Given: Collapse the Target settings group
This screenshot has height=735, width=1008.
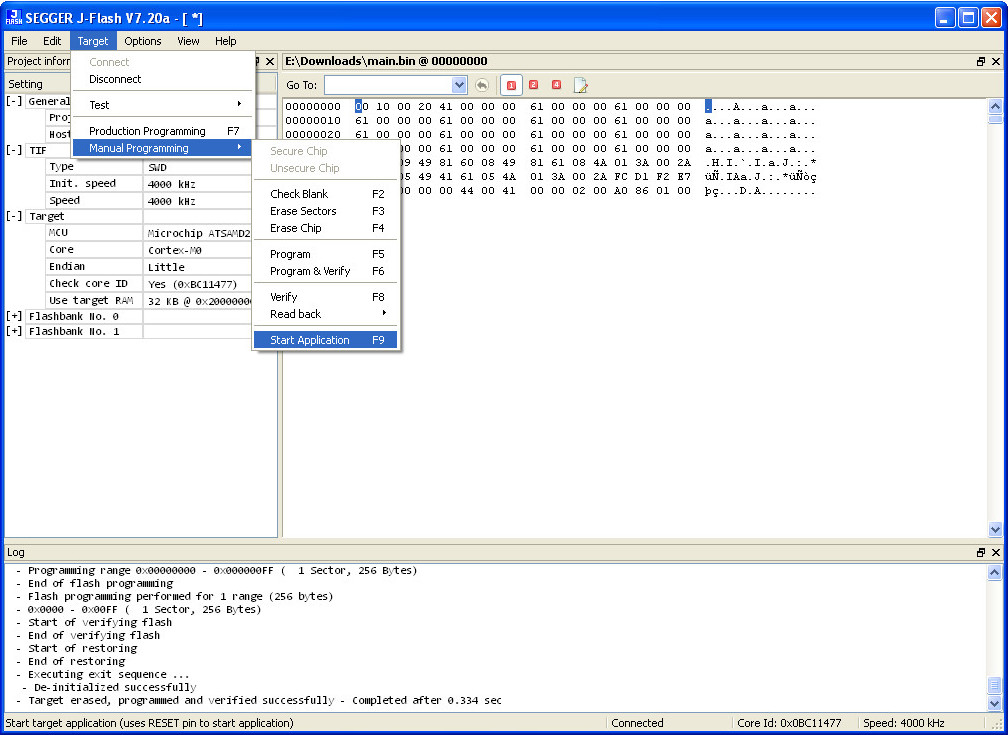Looking at the screenshot, I should click(x=14, y=216).
